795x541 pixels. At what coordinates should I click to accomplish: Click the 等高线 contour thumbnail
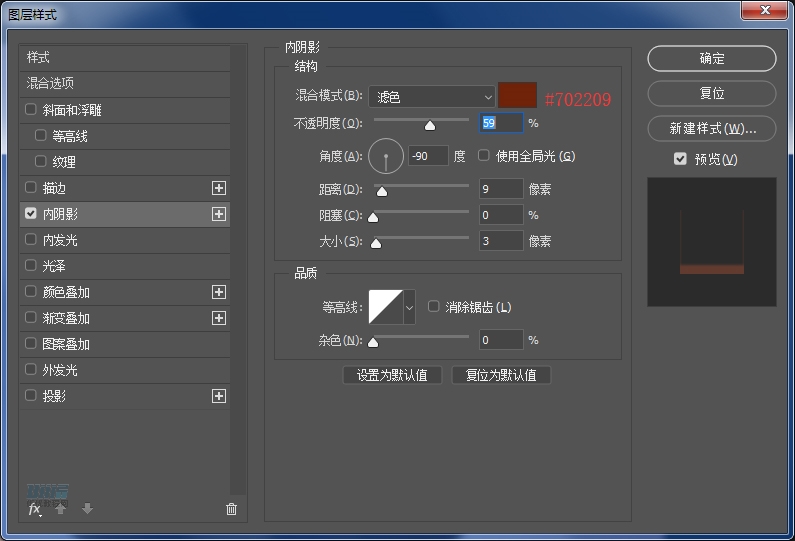click(386, 307)
